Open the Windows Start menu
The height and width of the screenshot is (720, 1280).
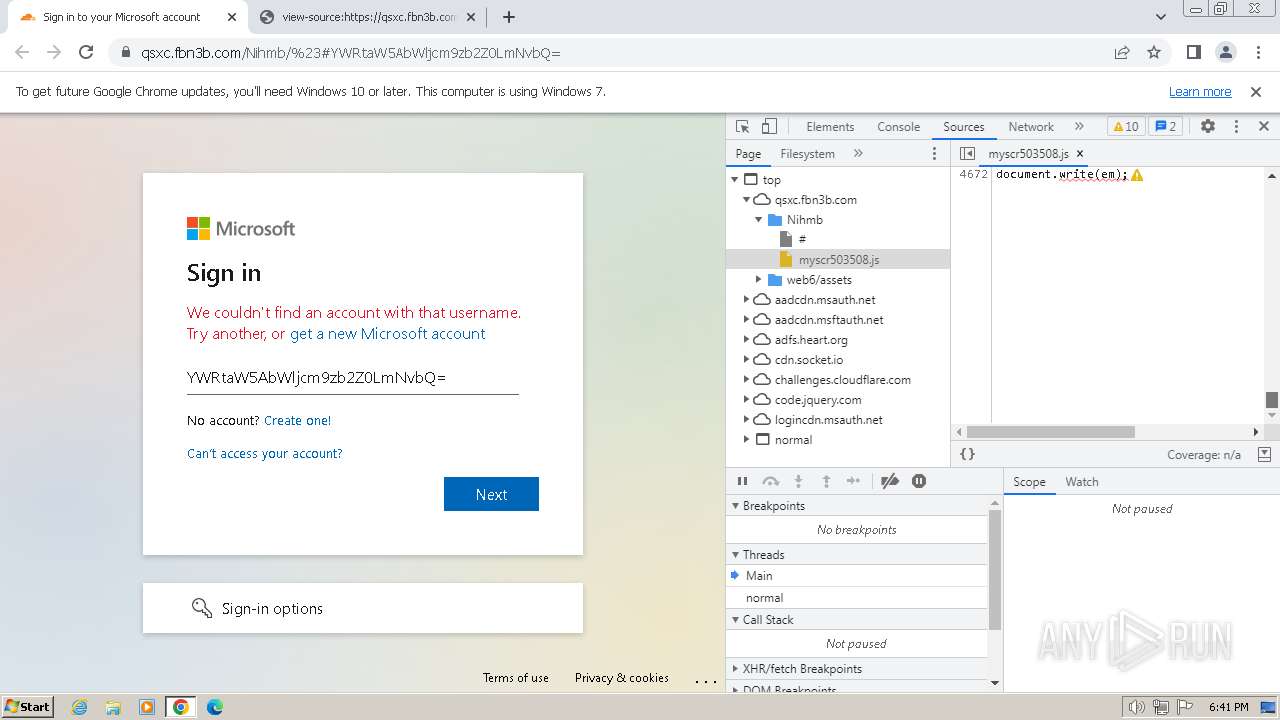[28, 706]
